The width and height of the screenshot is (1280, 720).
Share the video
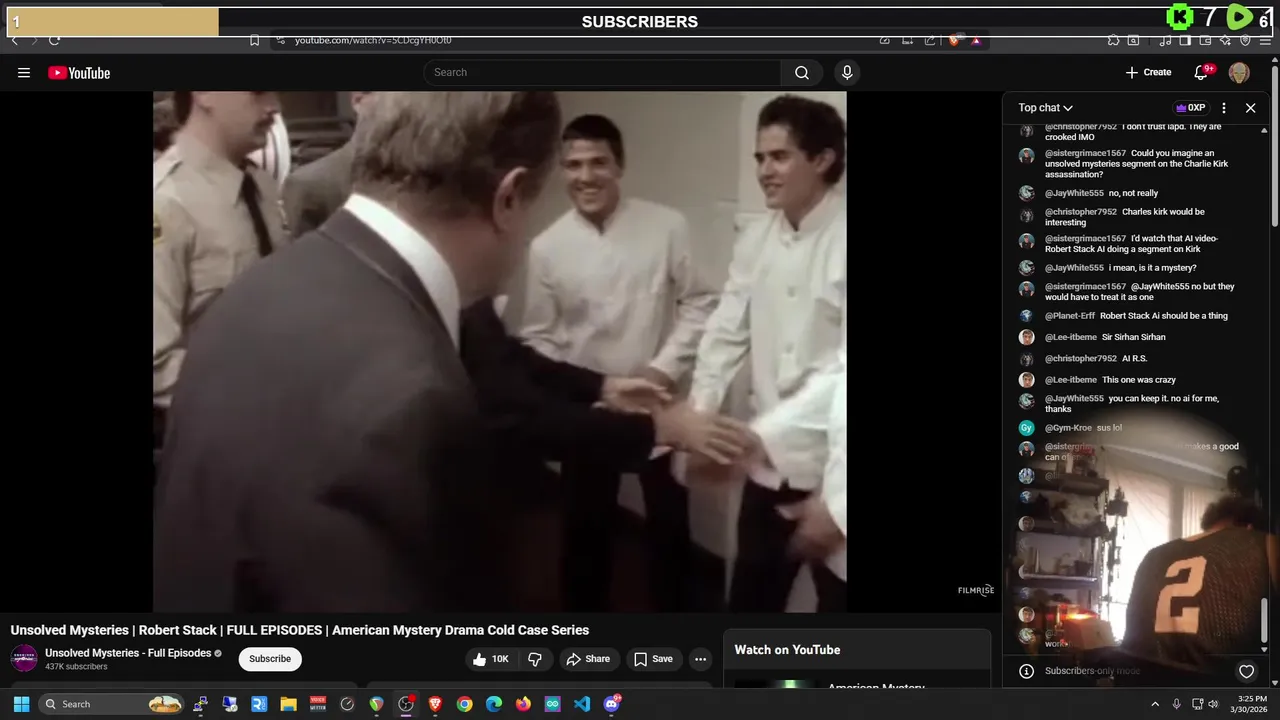click(x=588, y=659)
